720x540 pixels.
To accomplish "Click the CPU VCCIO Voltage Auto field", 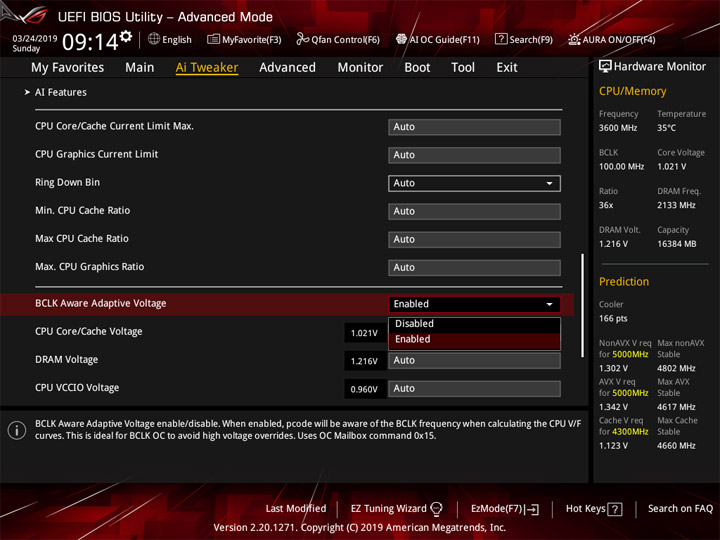I will point(474,388).
